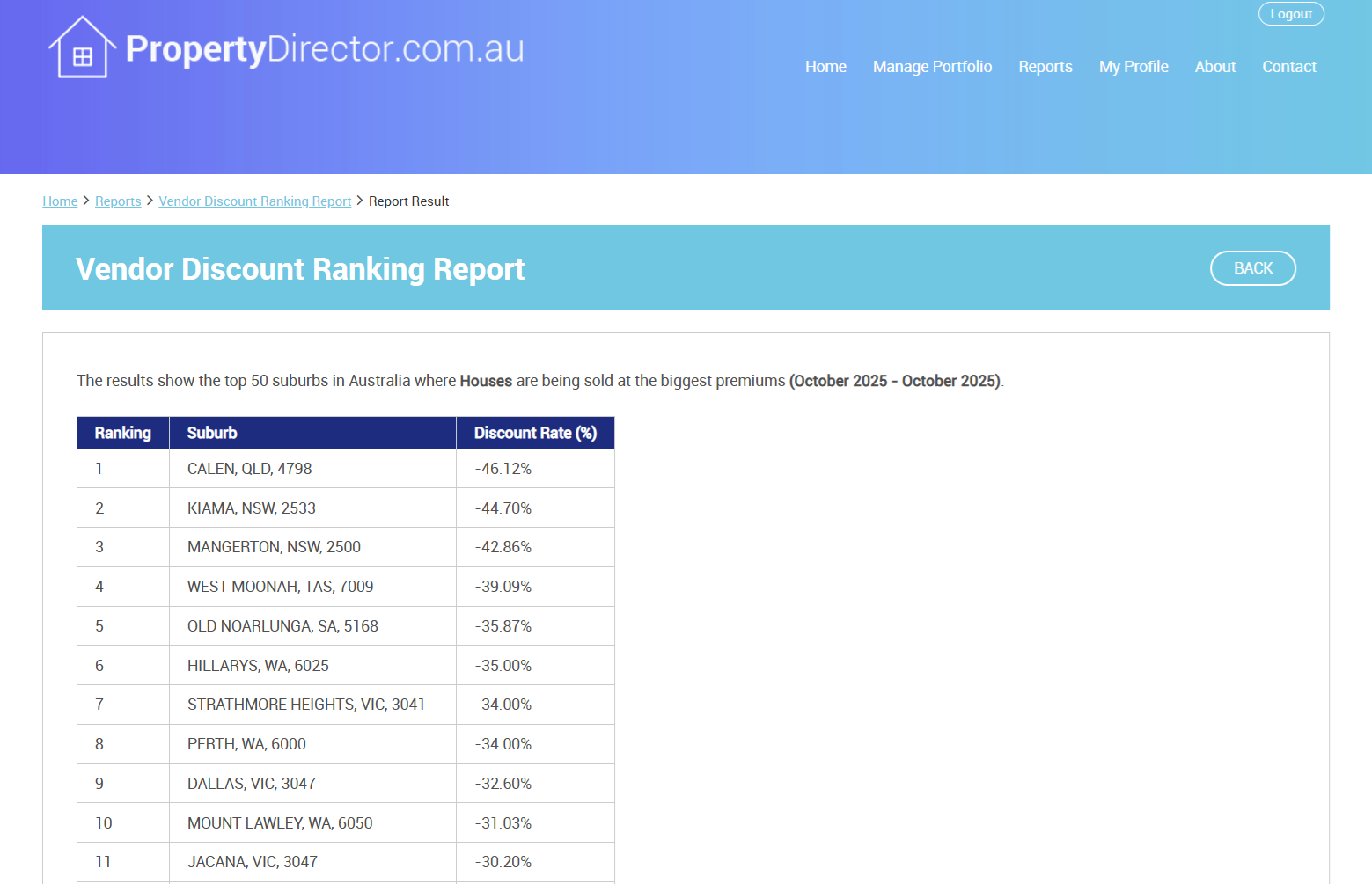Open Manage Portfolio in the navigation bar
The width and height of the screenshot is (1372, 891).
click(932, 67)
